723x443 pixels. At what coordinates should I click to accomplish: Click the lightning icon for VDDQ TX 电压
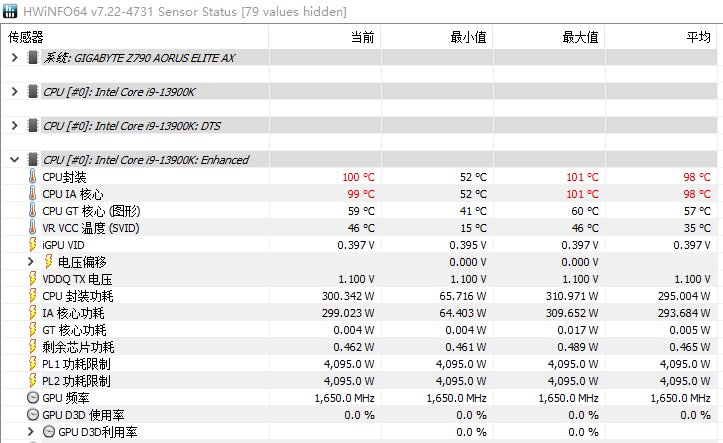click(x=32, y=279)
